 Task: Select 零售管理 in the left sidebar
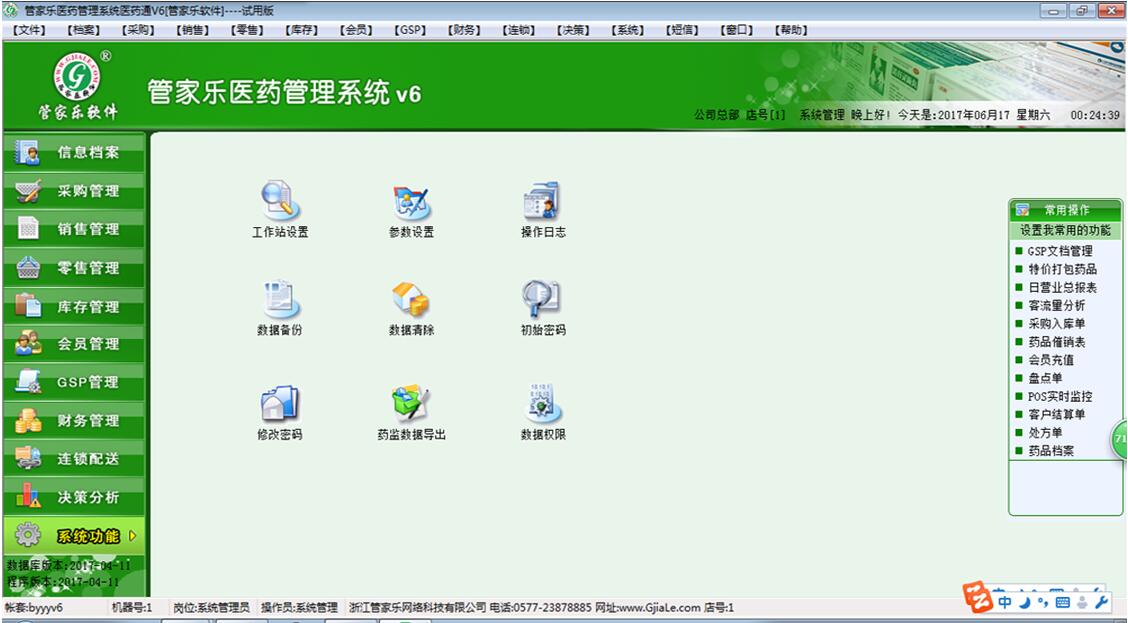(74, 268)
